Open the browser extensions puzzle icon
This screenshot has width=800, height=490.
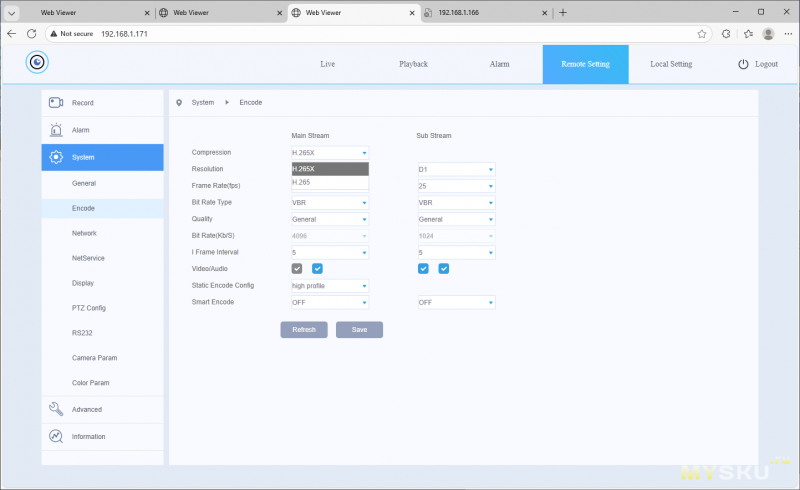tap(726, 33)
